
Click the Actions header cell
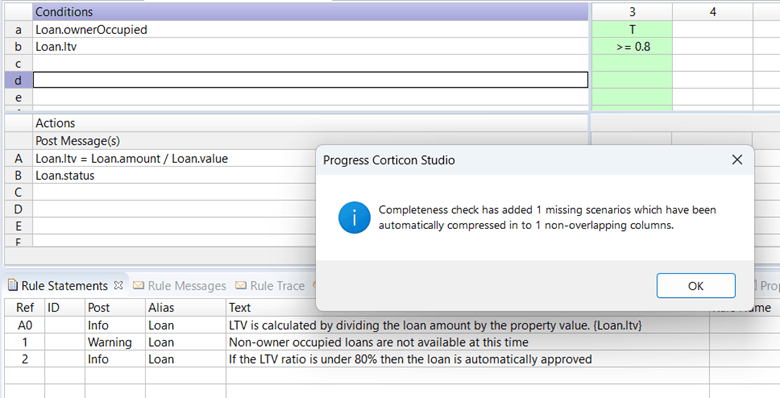310,123
